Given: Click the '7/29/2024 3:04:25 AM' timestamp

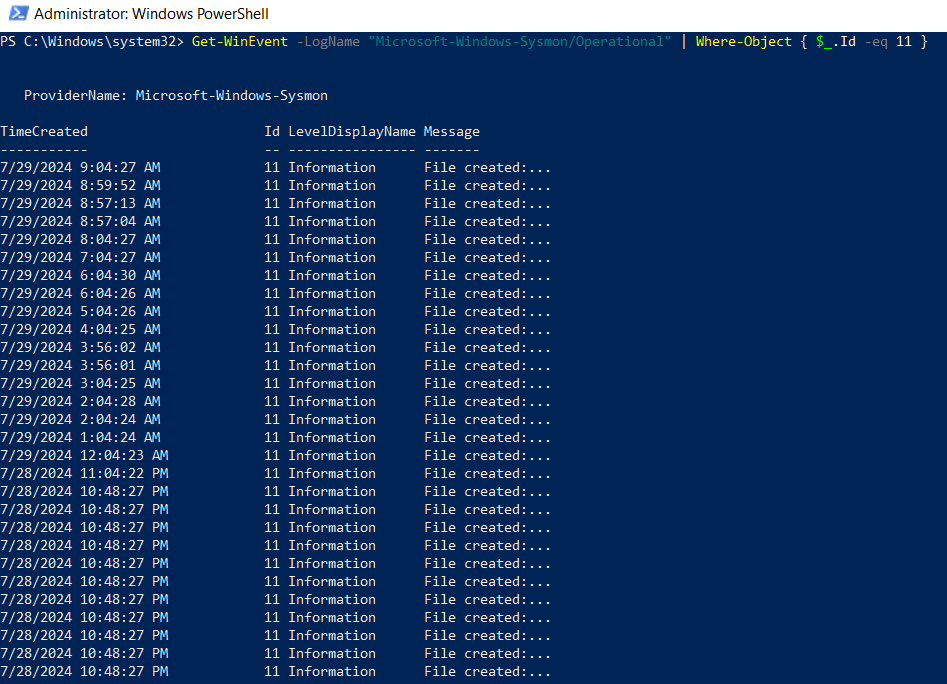Looking at the screenshot, I should tap(80, 383).
